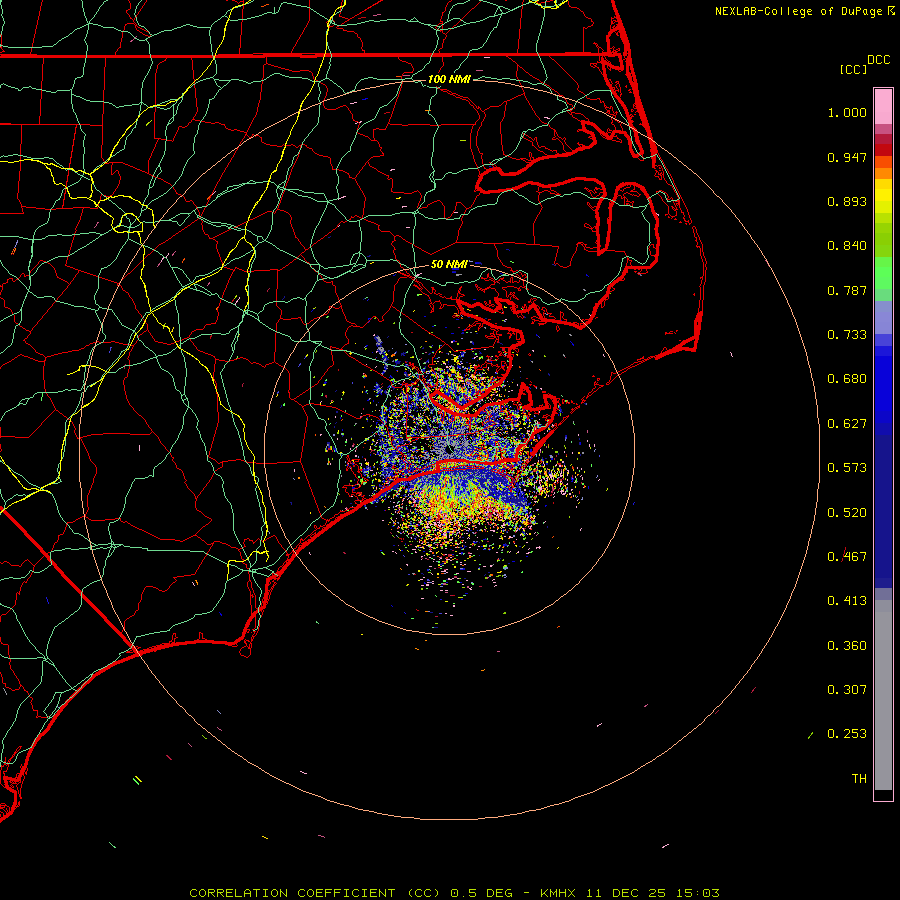Click the DCC label above the color scale

[878, 60]
